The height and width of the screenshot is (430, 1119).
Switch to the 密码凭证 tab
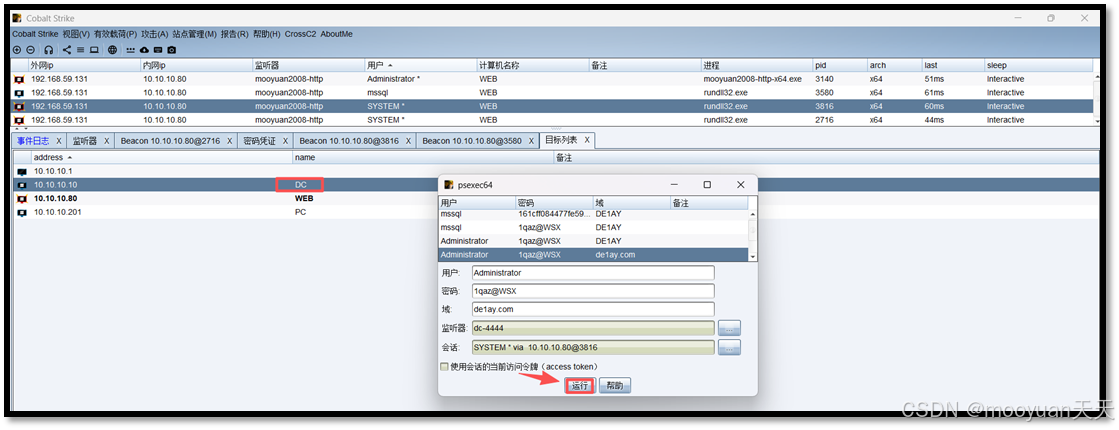coord(259,140)
